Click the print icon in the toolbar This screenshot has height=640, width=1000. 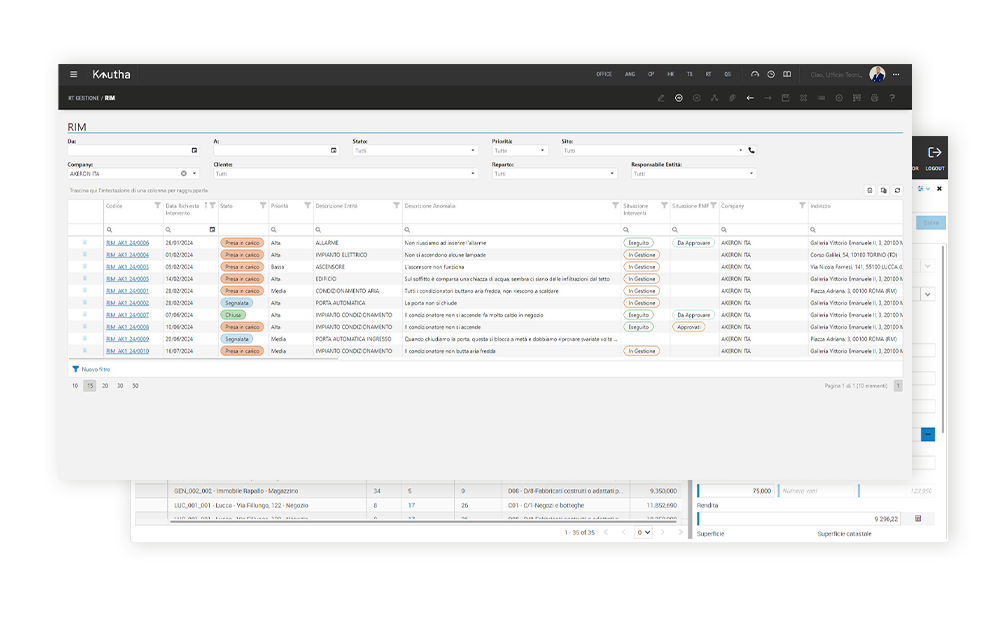click(x=874, y=98)
